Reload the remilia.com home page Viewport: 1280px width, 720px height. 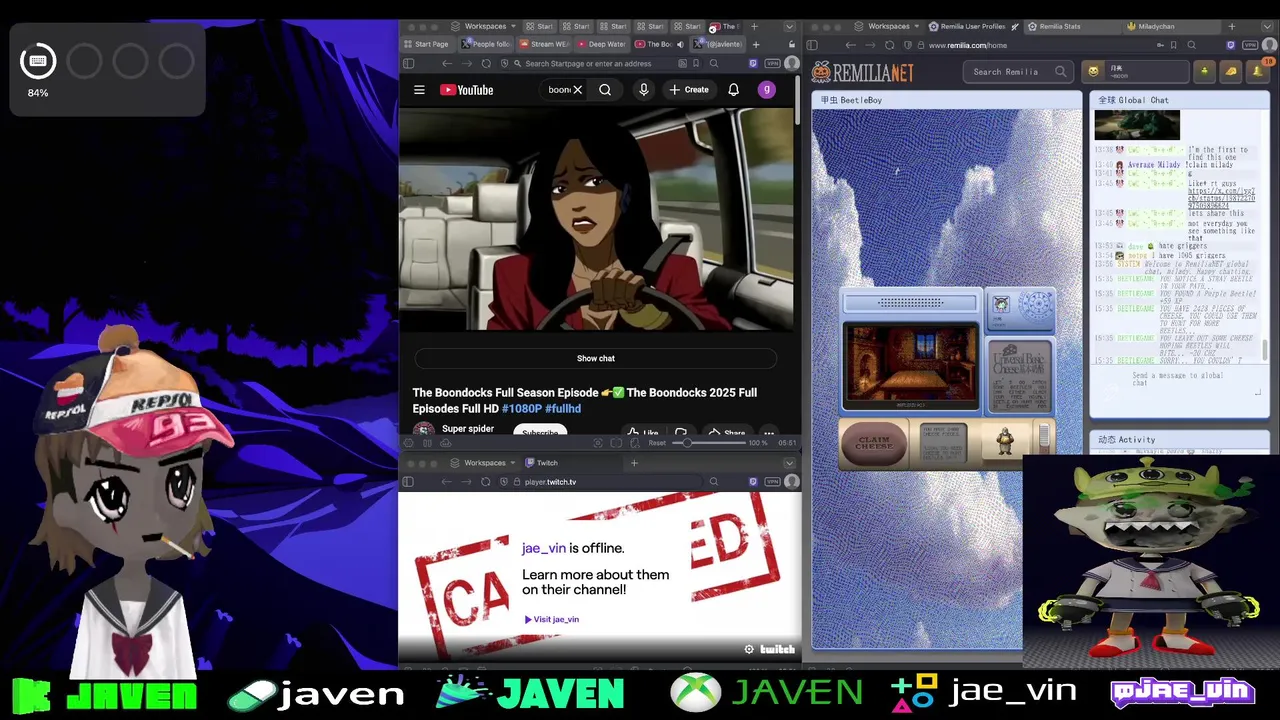(889, 45)
